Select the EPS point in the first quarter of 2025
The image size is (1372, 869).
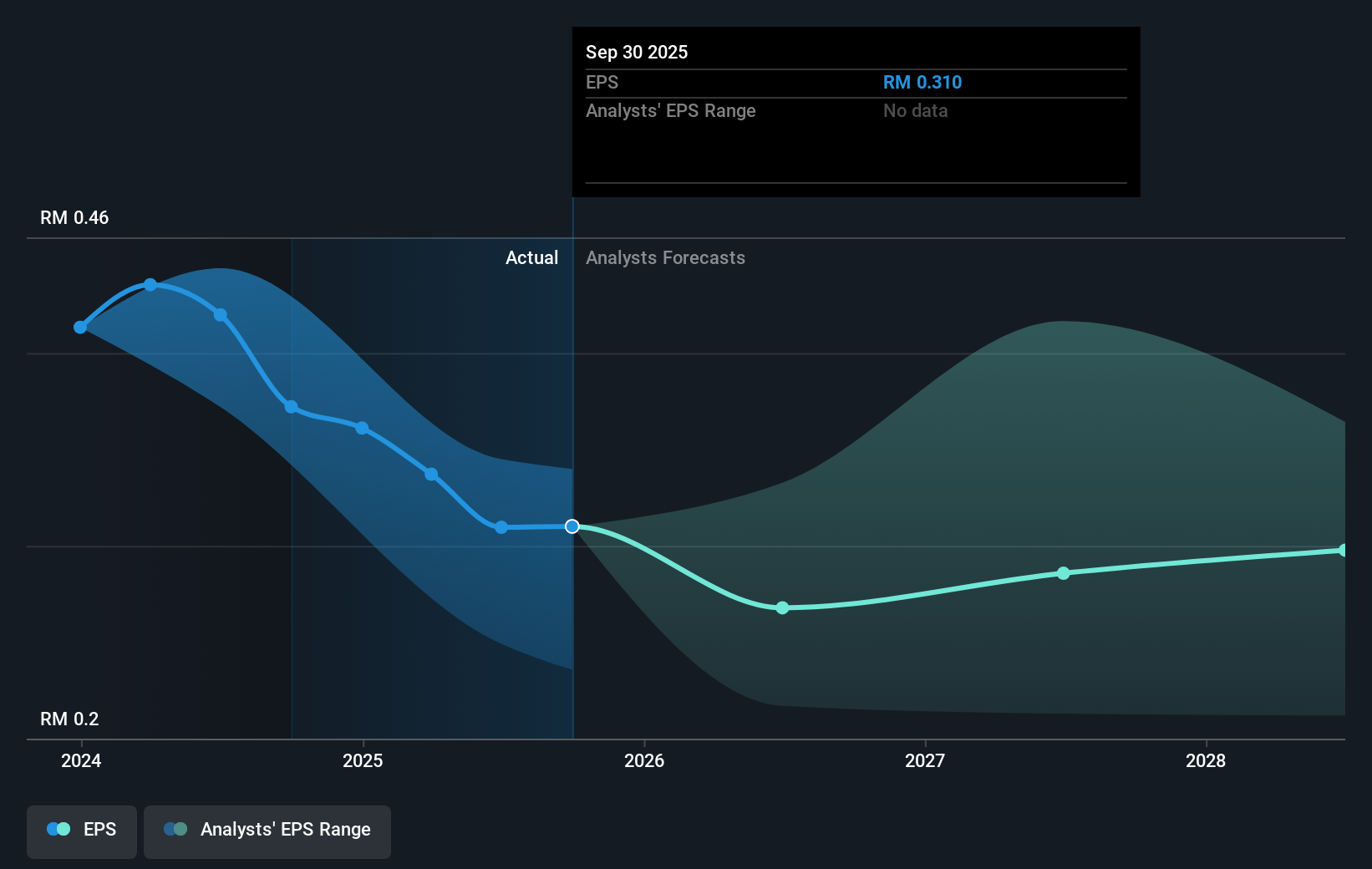pos(431,474)
